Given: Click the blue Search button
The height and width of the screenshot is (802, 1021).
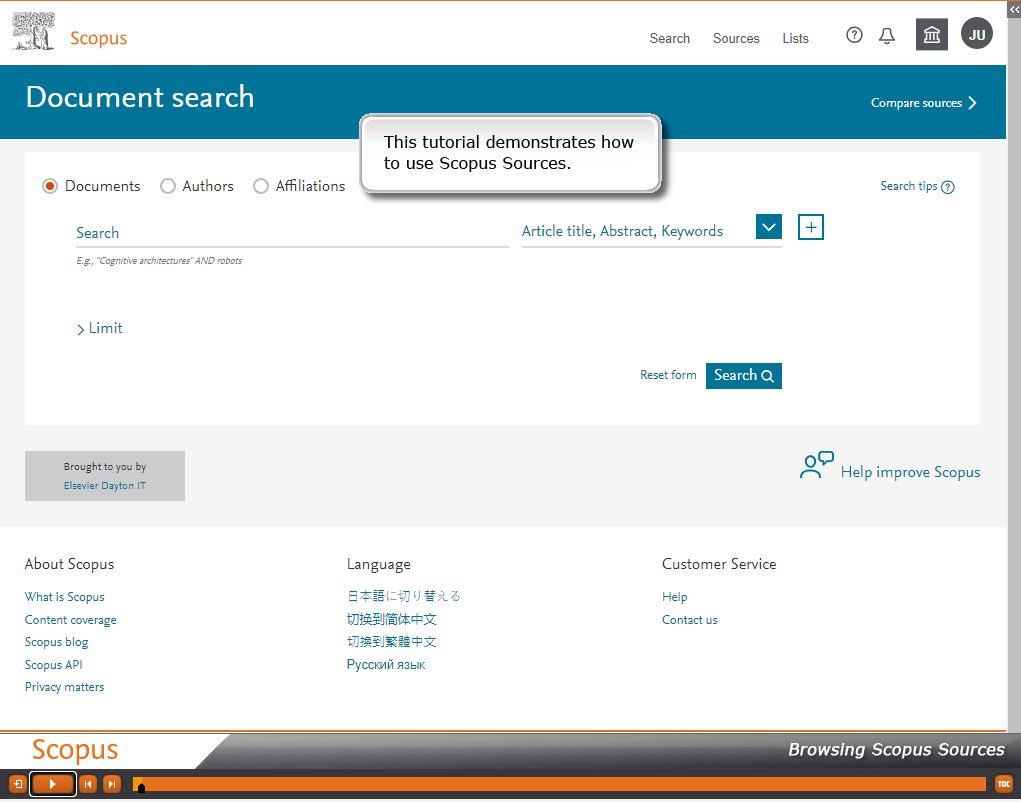Looking at the screenshot, I should (744, 376).
